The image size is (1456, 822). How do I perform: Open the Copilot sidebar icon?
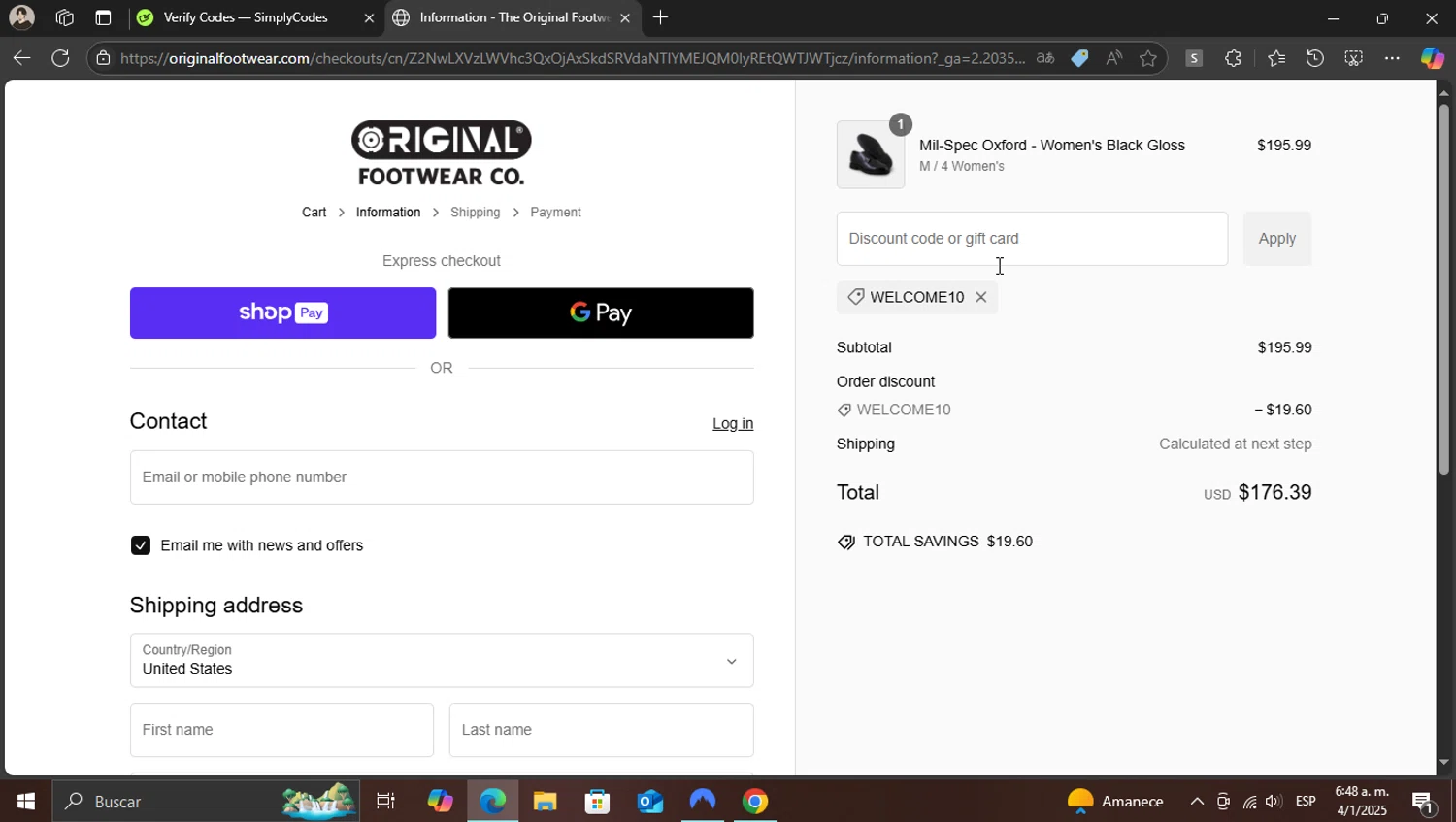tap(1432, 58)
